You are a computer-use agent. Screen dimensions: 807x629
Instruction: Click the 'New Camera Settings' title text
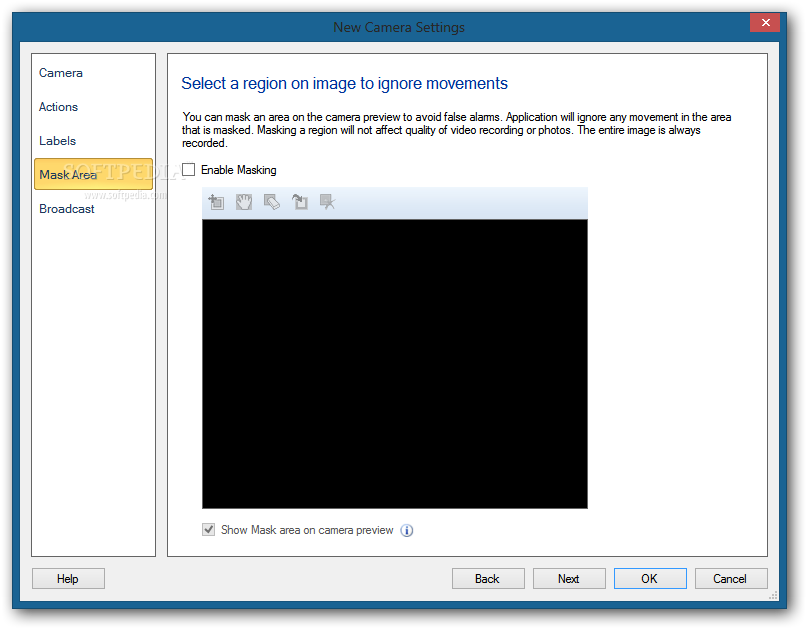[399, 27]
